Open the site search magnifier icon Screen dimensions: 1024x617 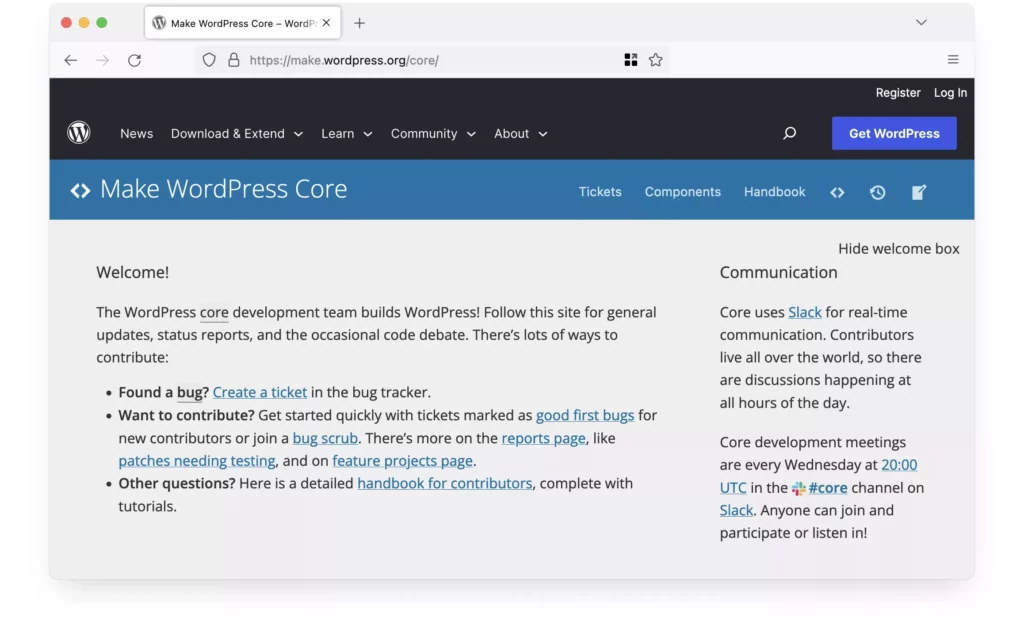pos(790,133)
